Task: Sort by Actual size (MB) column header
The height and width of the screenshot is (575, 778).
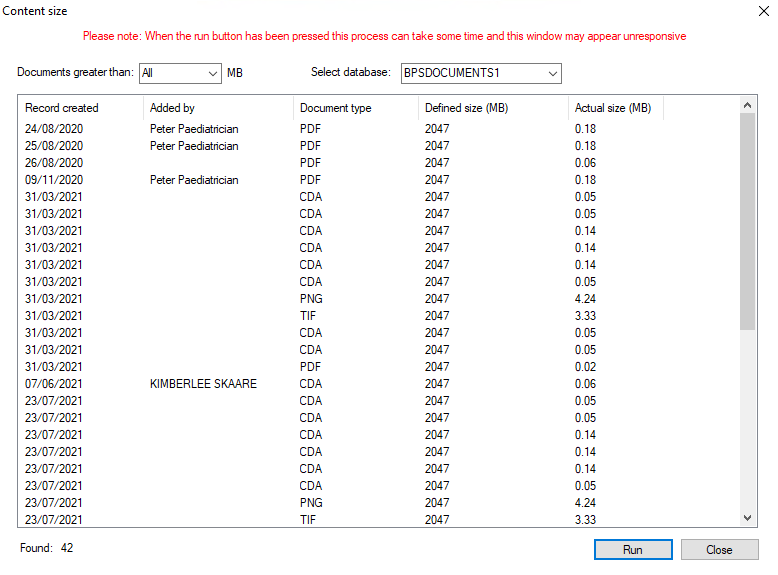Action: (615, 108)
